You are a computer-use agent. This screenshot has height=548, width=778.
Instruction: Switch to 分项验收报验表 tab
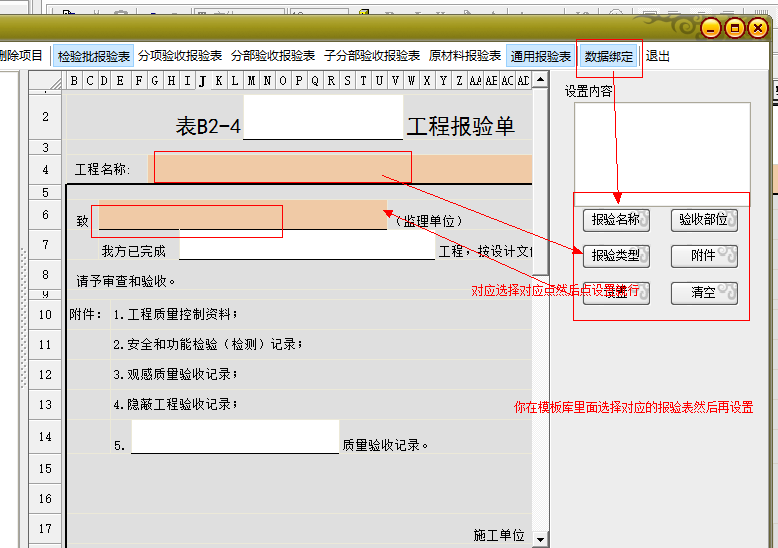pyautogui.click(x=180, y=57)
